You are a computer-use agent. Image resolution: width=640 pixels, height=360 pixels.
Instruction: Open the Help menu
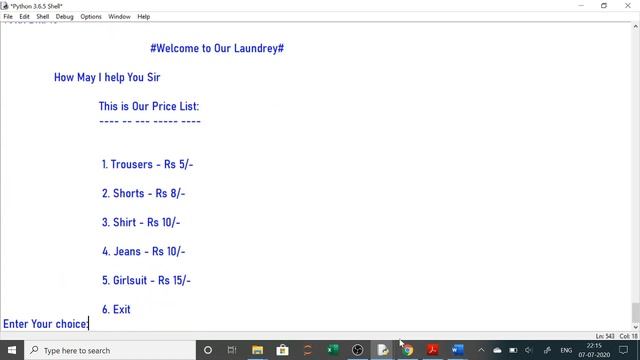143,17
